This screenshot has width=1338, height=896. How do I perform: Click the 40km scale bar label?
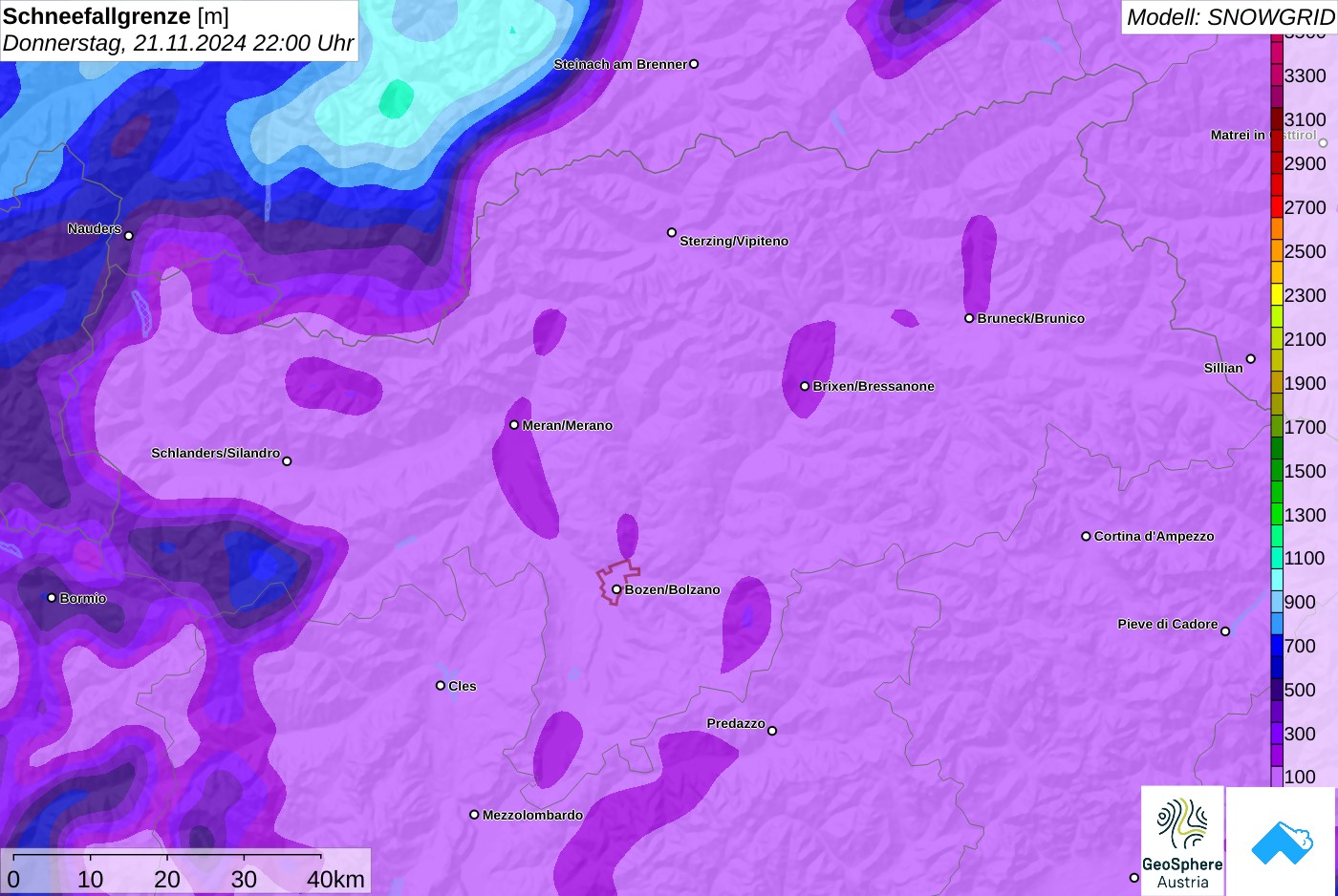(335, 879)
